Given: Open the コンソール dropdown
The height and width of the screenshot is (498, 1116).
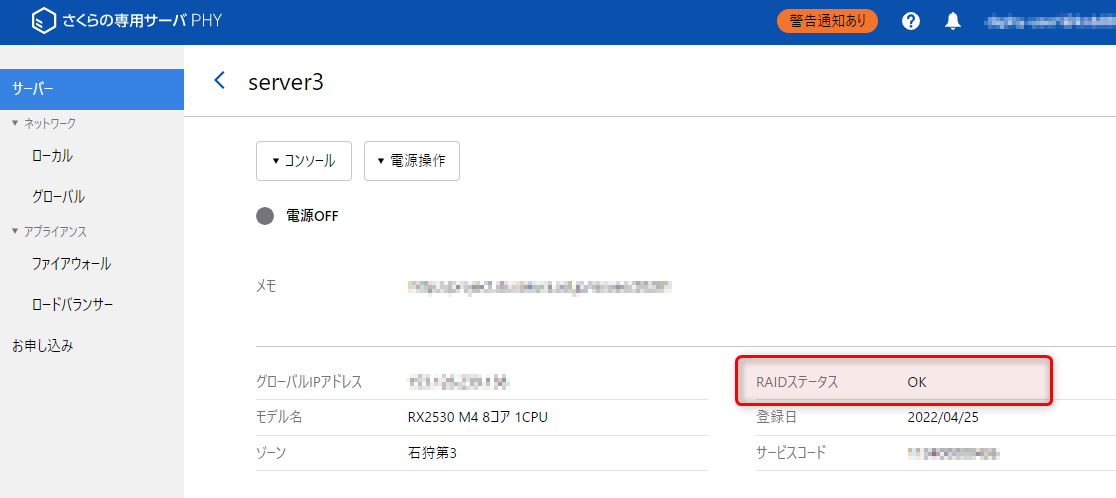Looking at the screenshot, I should click(304, 161).
